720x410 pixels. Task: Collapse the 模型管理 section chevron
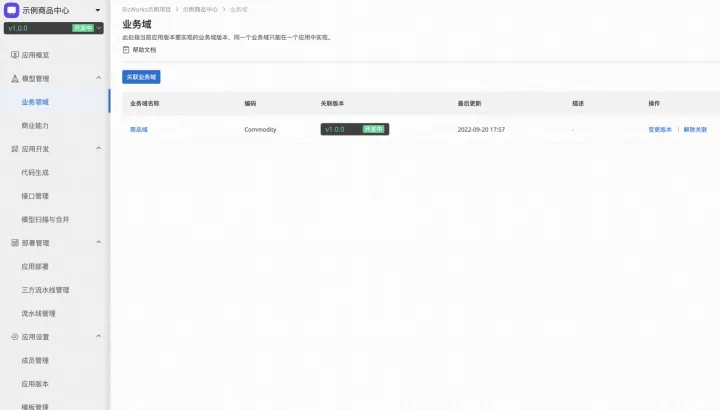(x=99, y=78)
